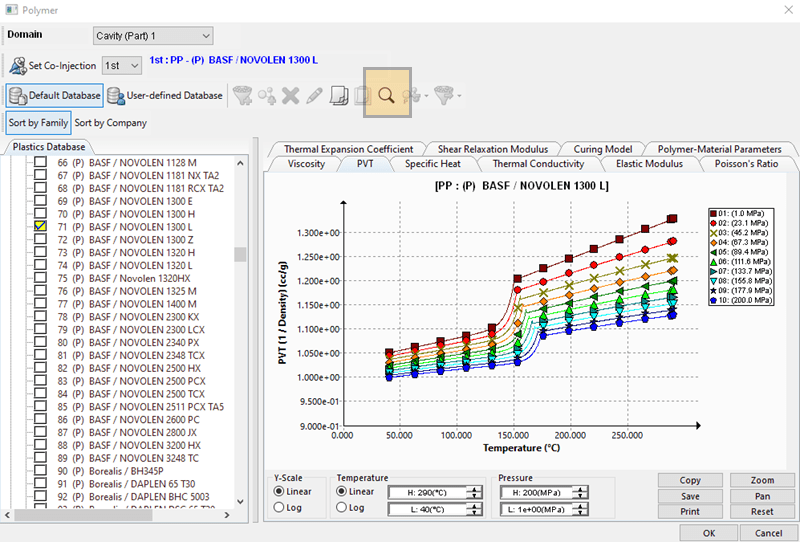Check material 66 NOVOLEN 1128 M
Image resolution: width=800 pixels, height=542 pixels.
click(40, 162)
